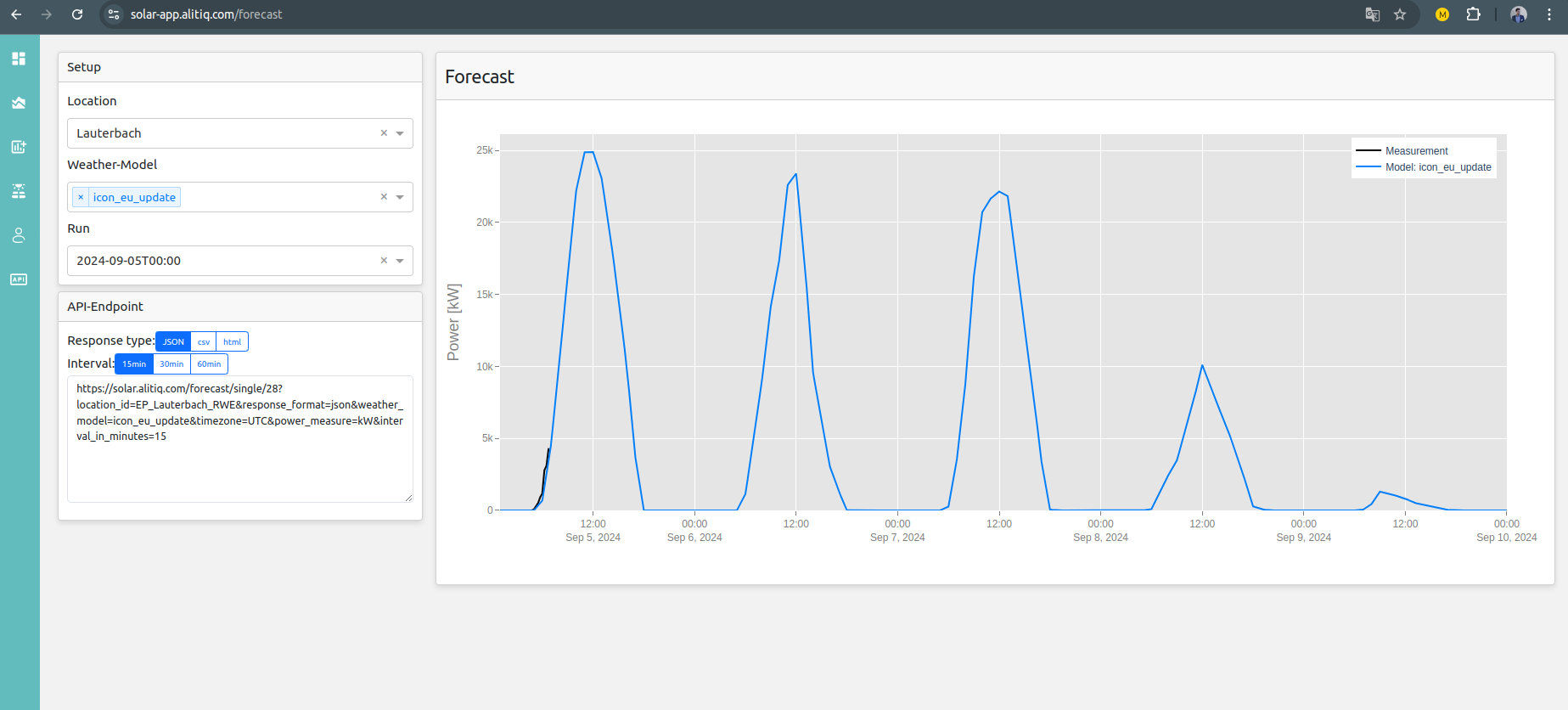Screen dimensions: 1568x710
Task: Click the area chart sidebar icon
Action: (x=19, y=103)
